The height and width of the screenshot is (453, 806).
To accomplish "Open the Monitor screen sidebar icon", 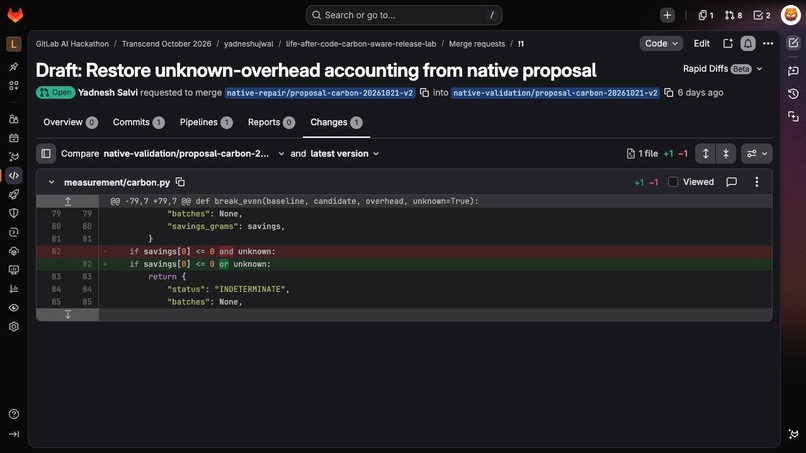I will 14,269.
